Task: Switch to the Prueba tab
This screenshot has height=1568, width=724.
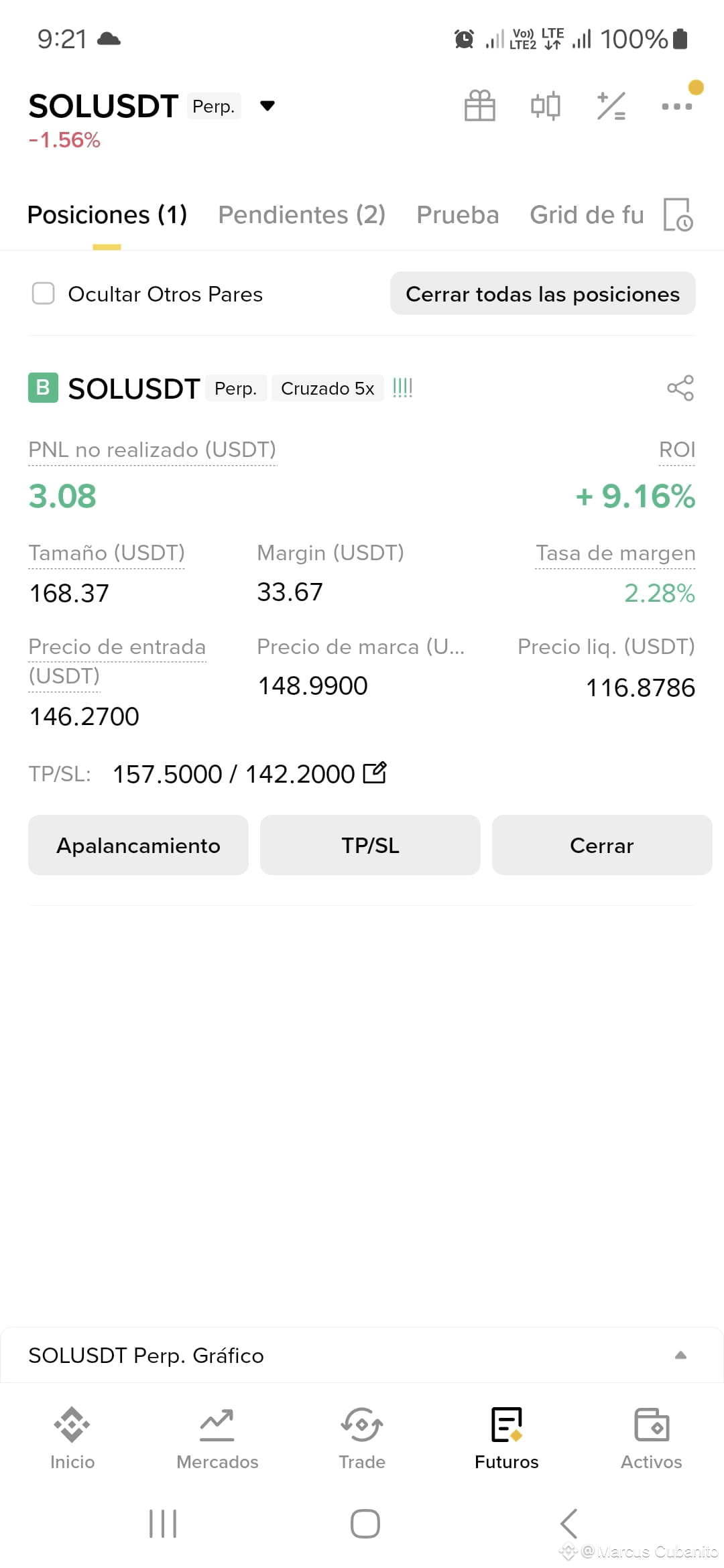Action: click(x=458, y=214)
